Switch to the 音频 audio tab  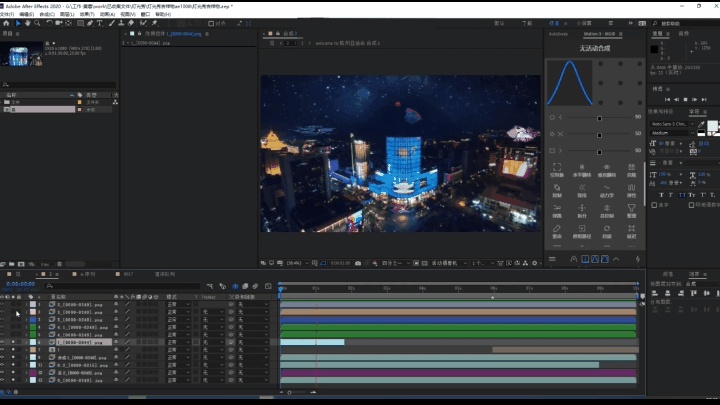click(684, 34)
